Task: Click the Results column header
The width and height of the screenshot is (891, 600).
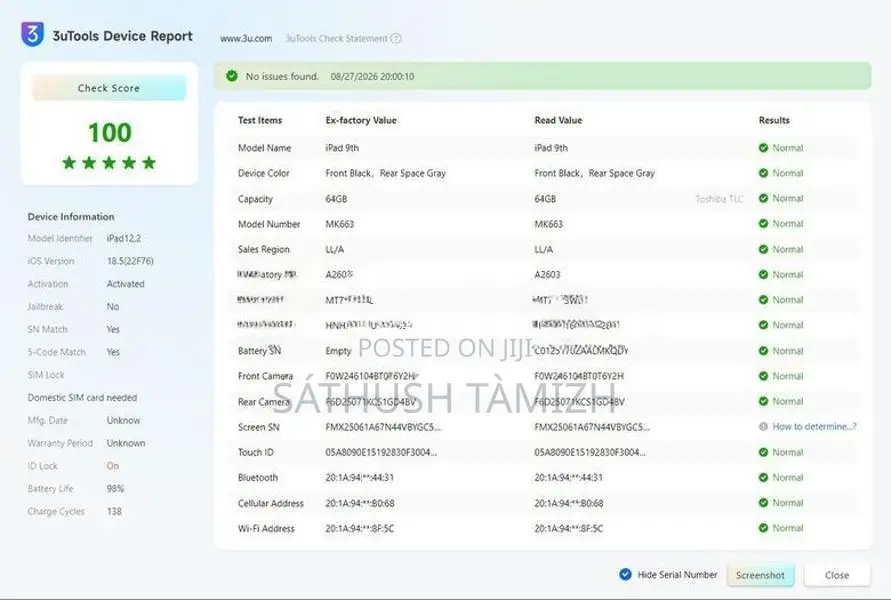Action: pos(774,120)
